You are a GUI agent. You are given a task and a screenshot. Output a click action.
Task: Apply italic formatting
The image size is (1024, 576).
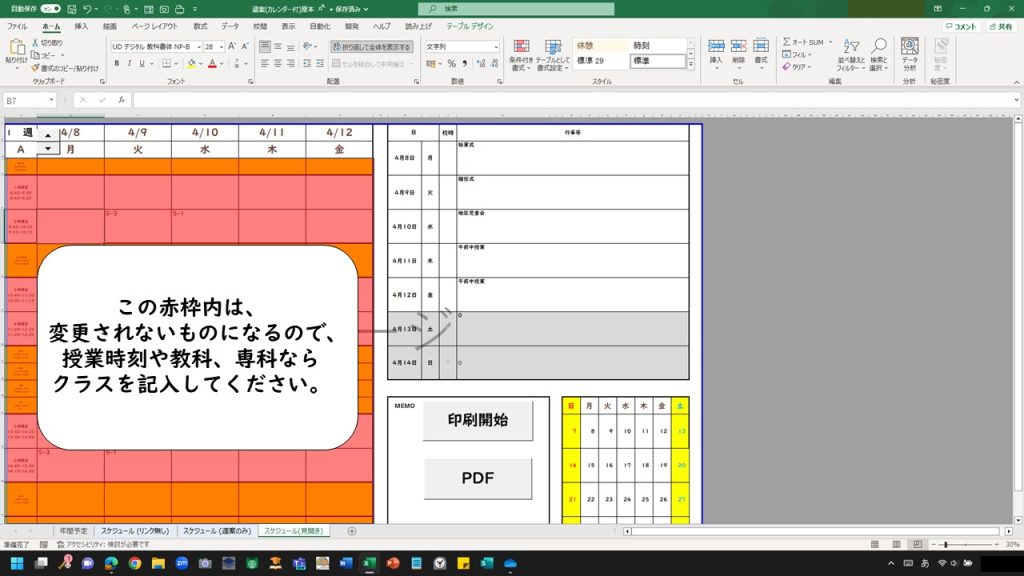[129, 64]
